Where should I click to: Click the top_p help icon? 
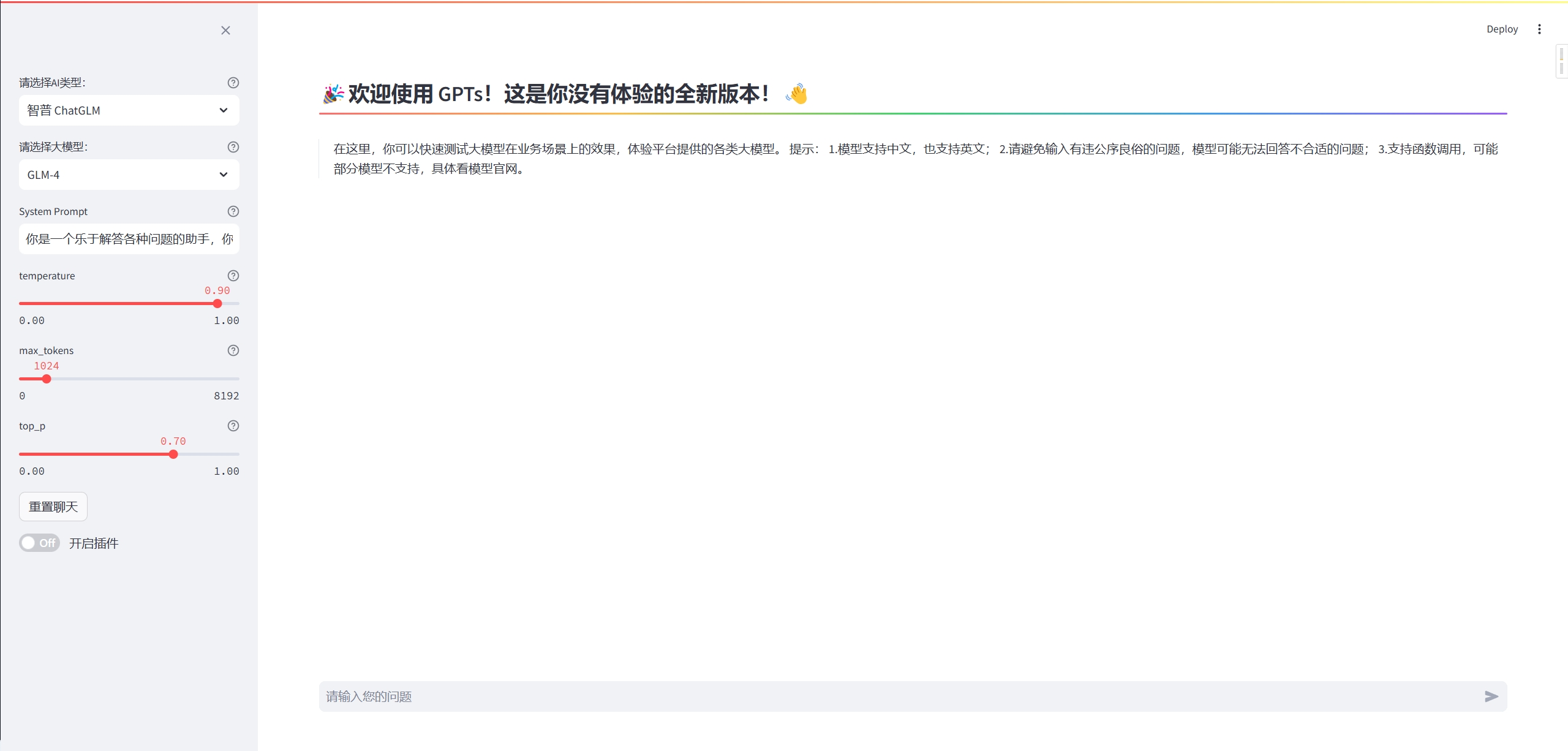click(233, 426)
